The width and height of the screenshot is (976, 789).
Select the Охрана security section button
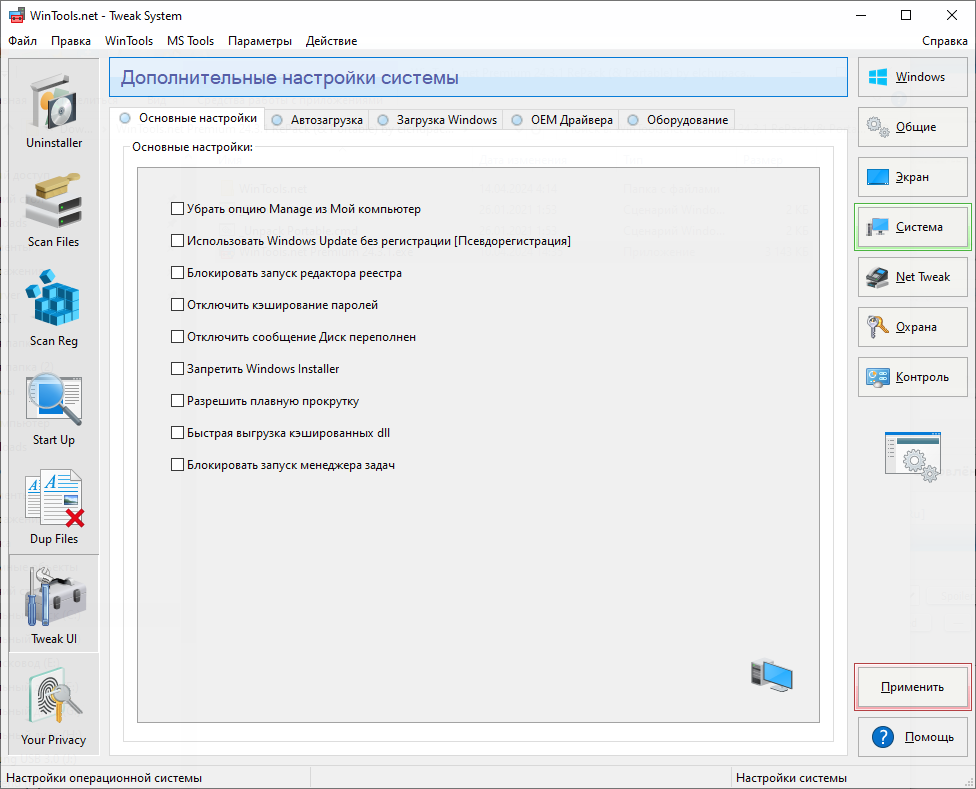pos(913,327)
